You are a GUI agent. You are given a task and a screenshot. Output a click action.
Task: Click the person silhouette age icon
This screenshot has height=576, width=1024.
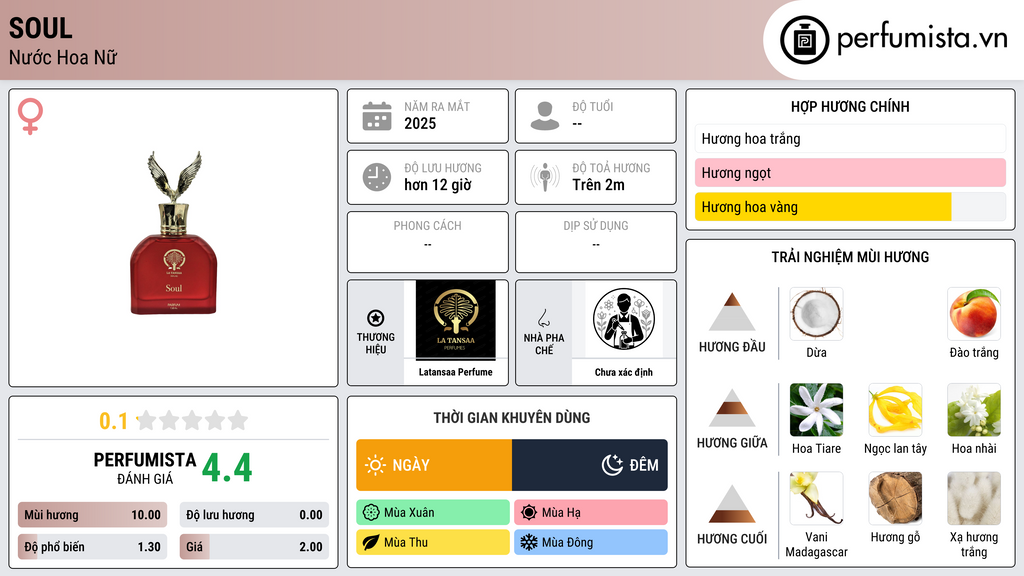pyautogui.click(x=545, y=116)
